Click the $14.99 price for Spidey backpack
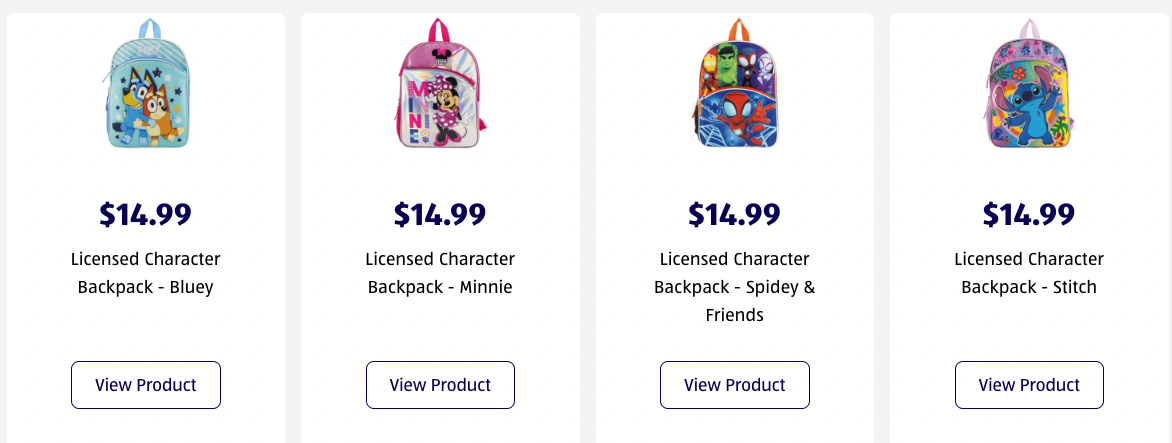 click(735, 214)
